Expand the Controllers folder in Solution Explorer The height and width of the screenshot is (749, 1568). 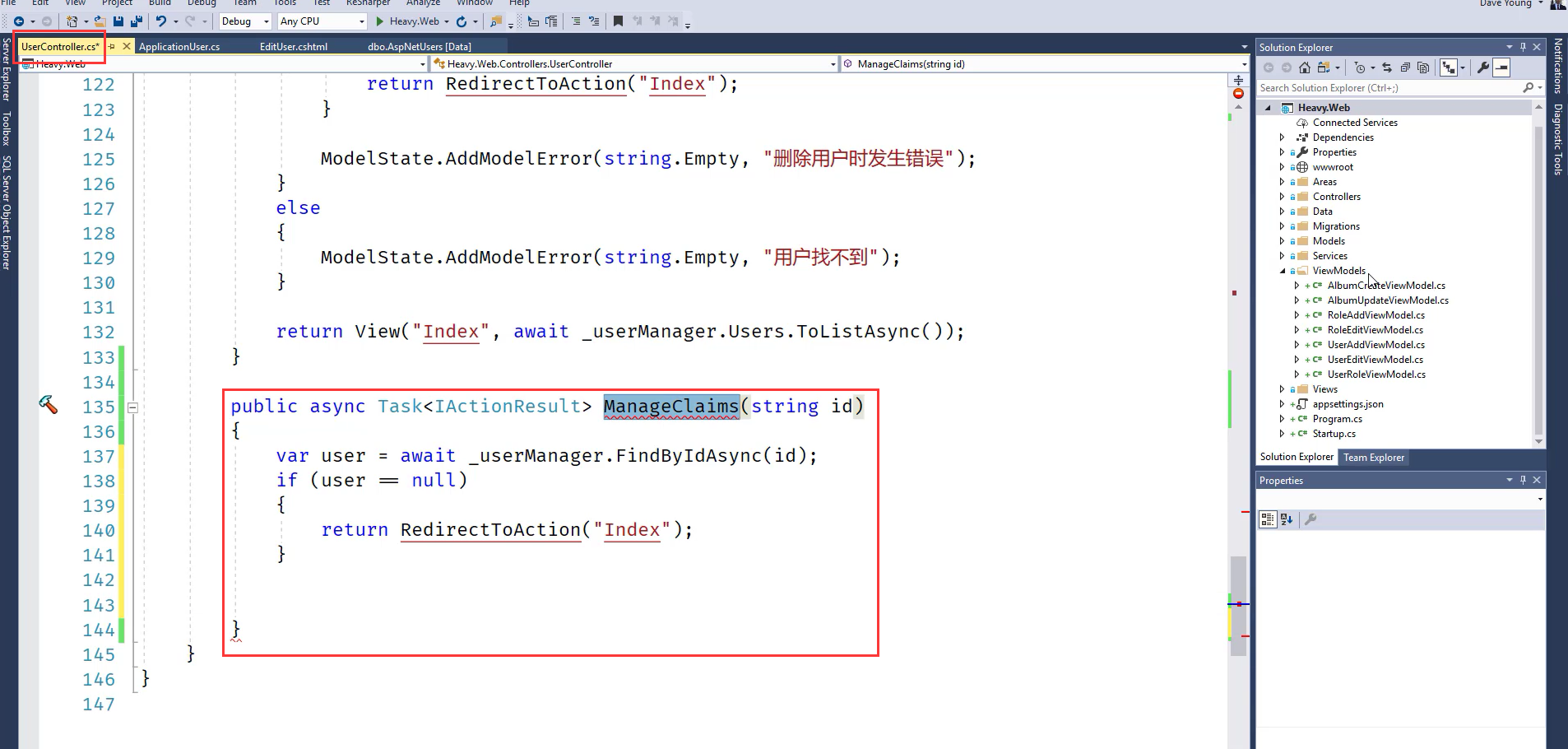coord(1282,197)
